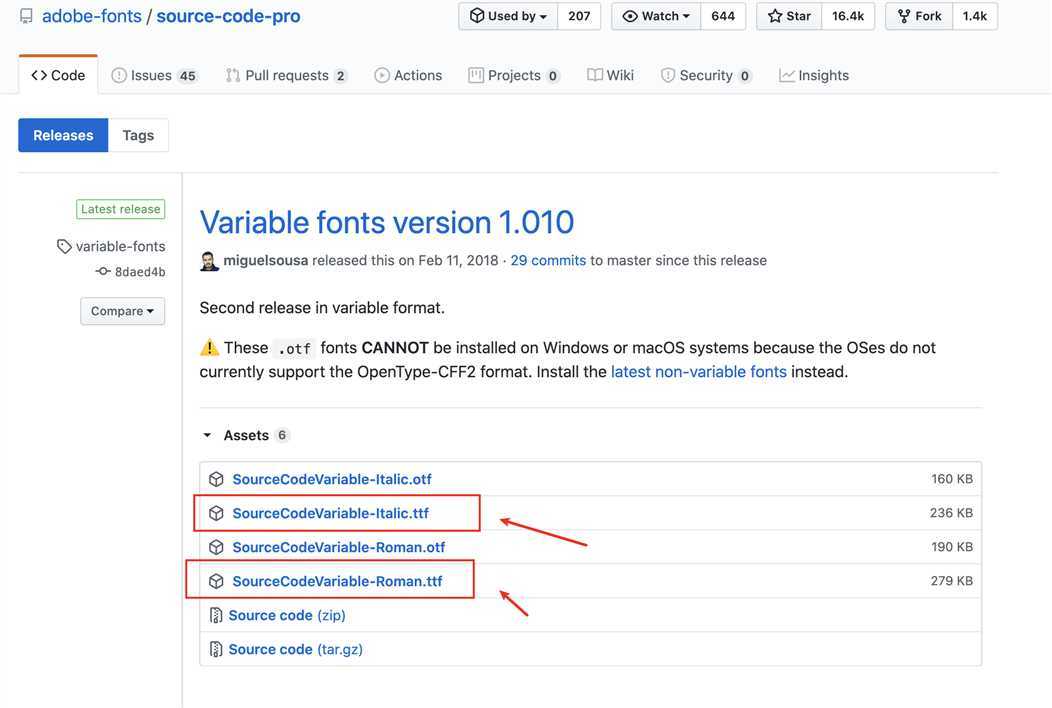Open the Security tab
This screenshot has height=708, width=1052.
706,75
